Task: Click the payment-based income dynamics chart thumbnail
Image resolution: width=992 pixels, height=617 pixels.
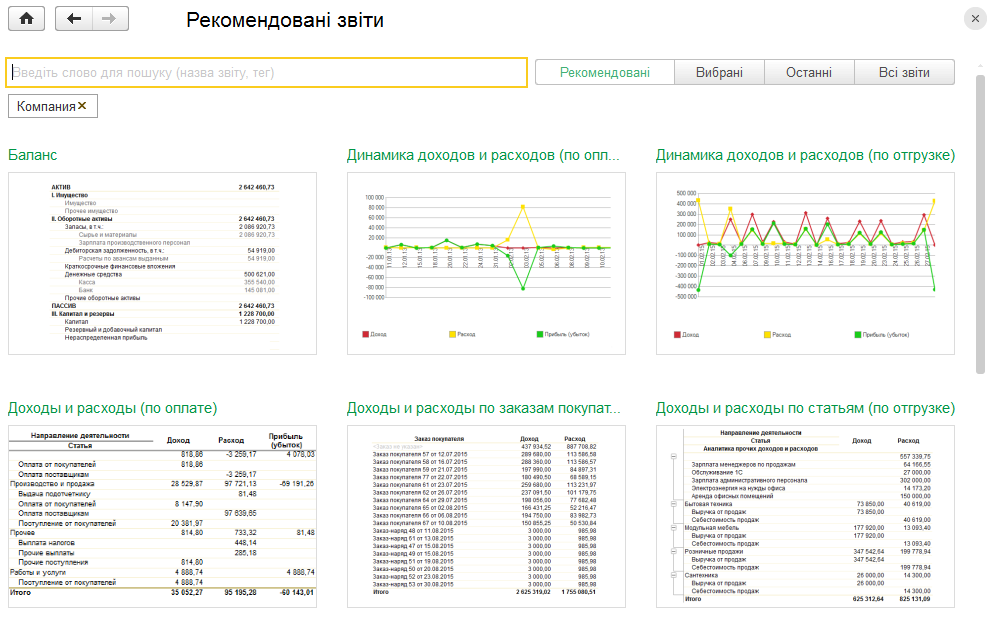Action: [487, 263]
